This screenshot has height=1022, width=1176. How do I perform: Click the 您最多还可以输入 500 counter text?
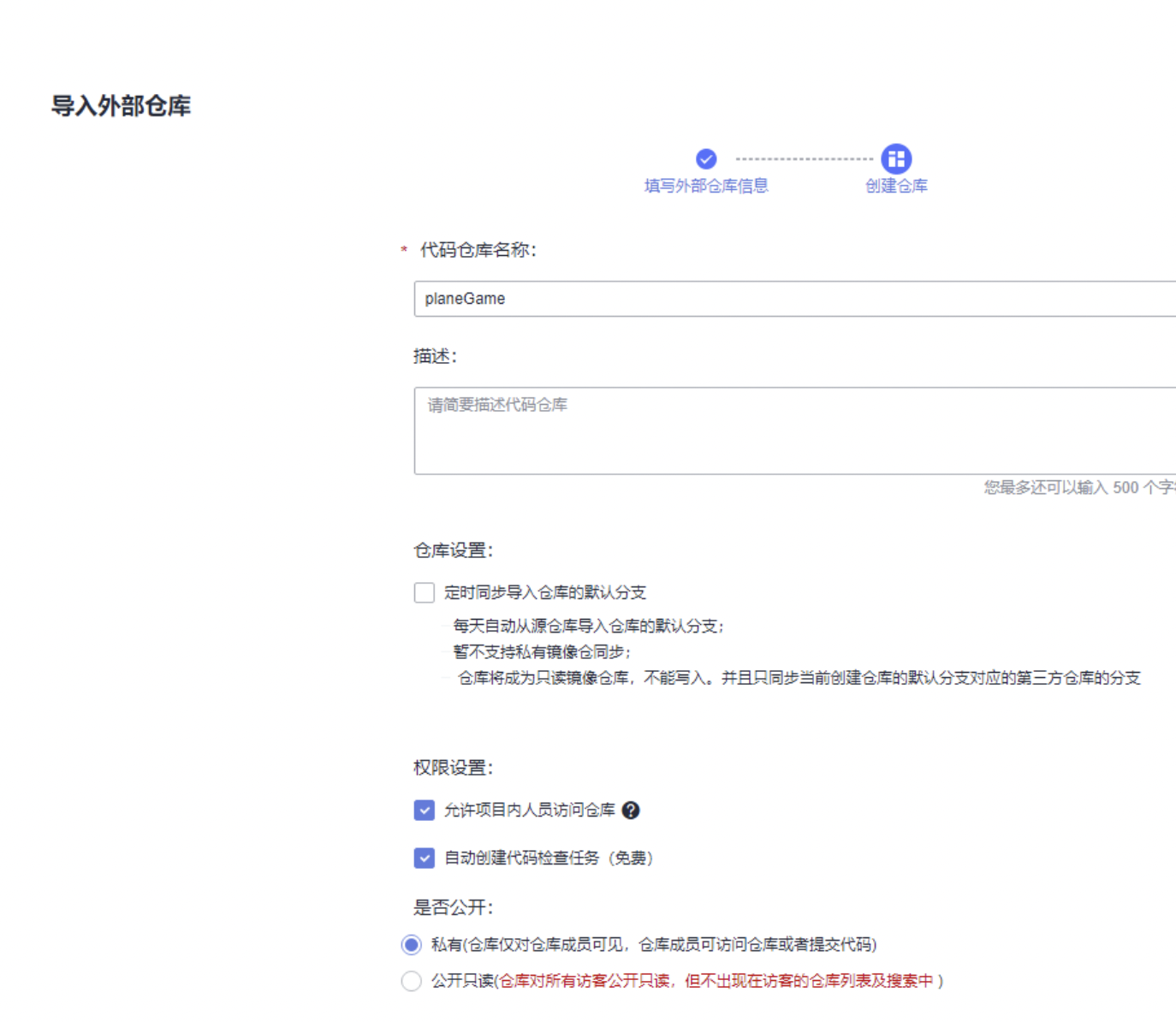coord(1080,488)
